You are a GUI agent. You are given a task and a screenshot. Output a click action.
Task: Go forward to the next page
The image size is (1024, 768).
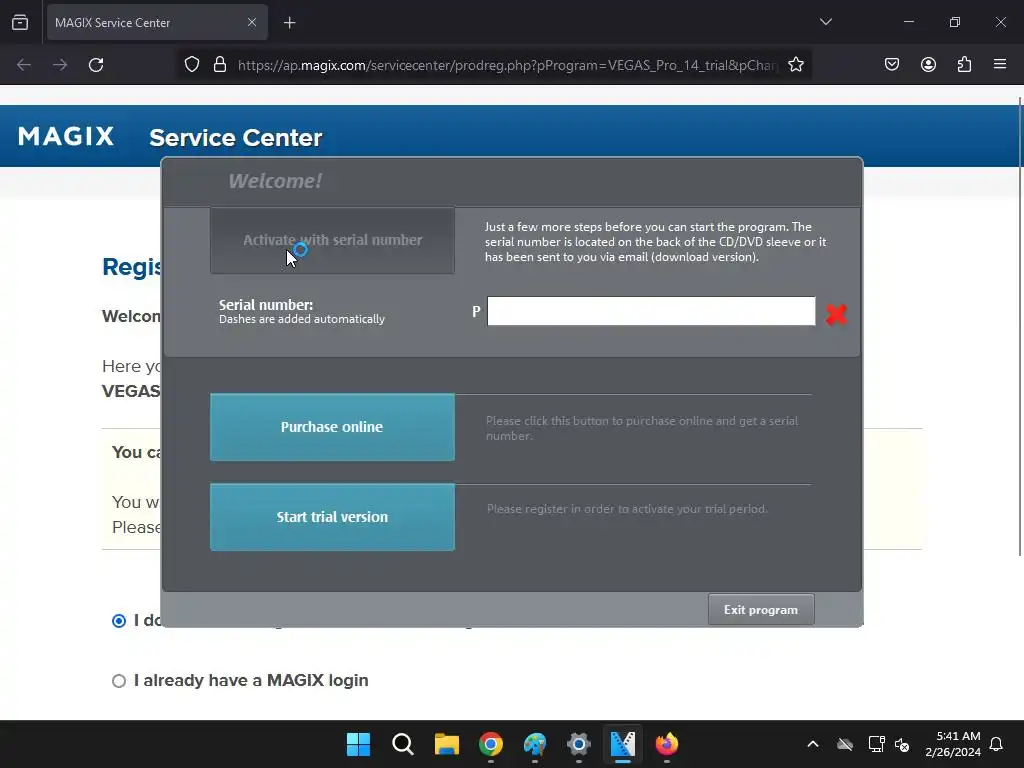point(60,65)
